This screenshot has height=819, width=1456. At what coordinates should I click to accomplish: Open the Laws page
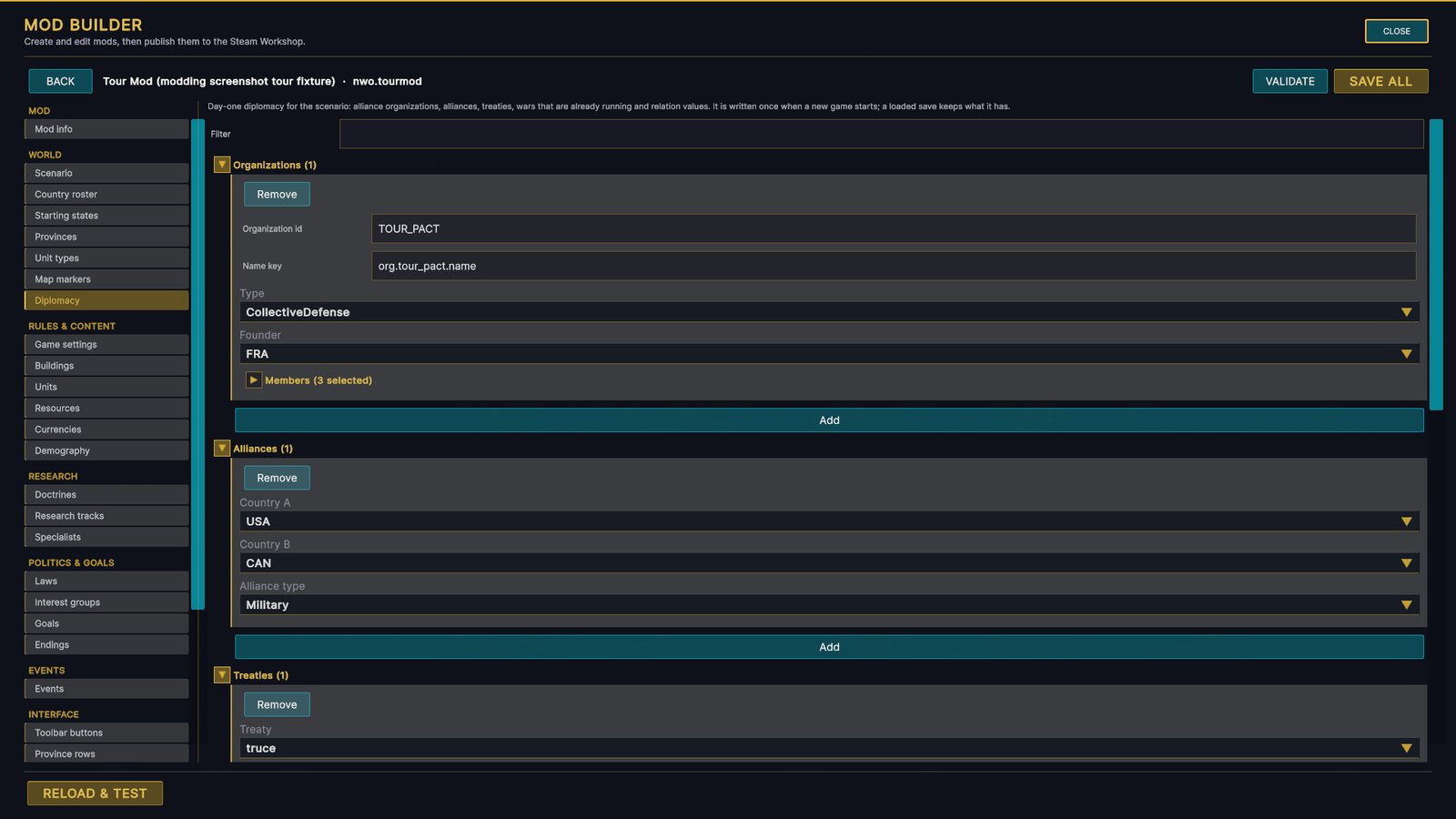pos(106,581)
